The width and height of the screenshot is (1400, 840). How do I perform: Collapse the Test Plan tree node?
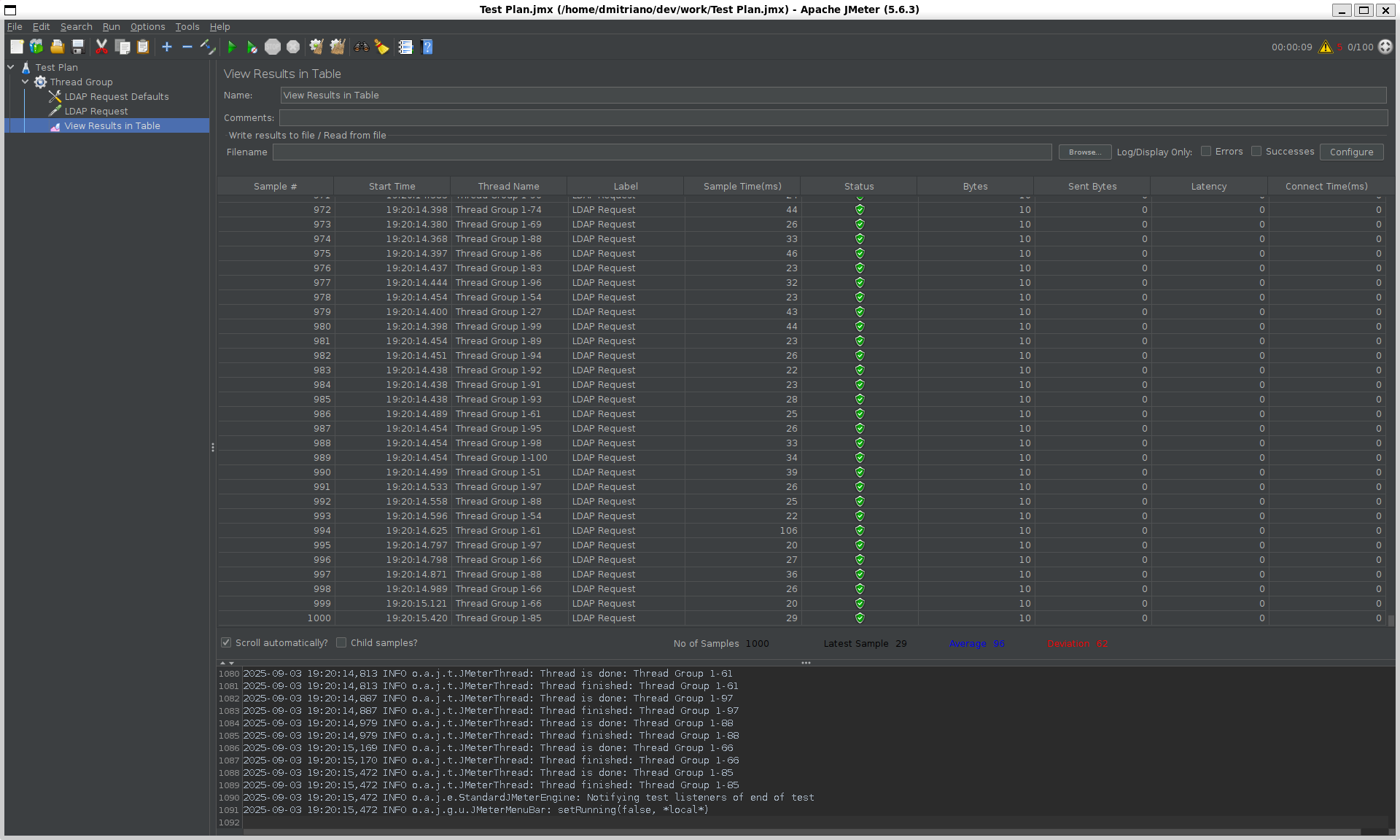click(x=11, y=67)
